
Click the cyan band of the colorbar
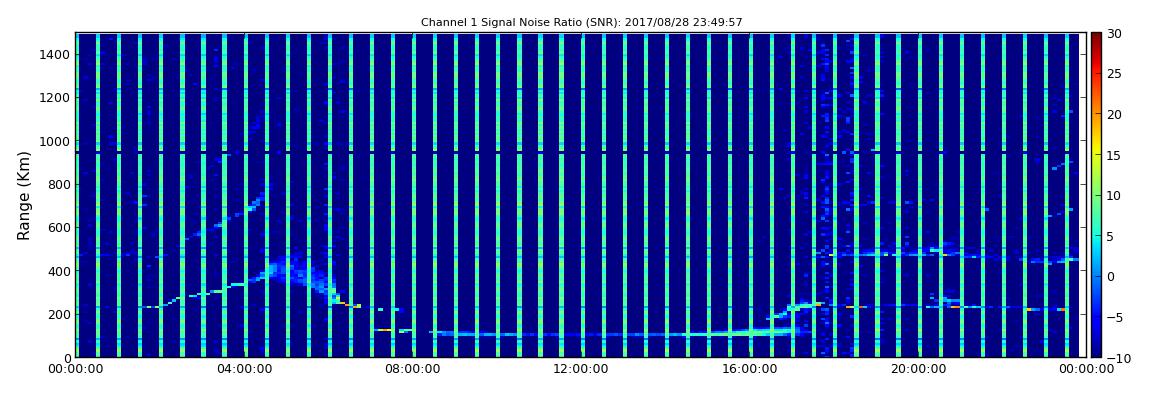click(1096, 235)
